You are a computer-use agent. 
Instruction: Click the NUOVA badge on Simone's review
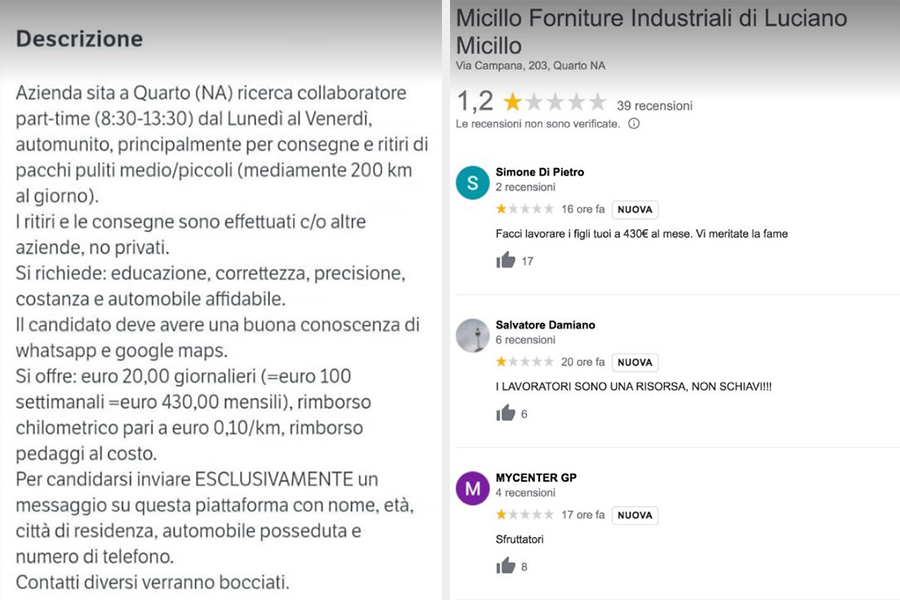click(x=634, y=209)
